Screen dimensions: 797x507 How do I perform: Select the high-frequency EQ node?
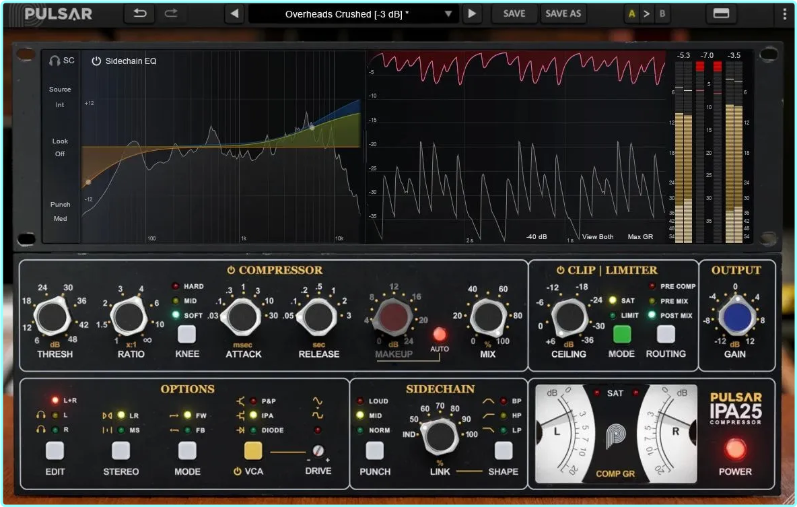(312, 127)
